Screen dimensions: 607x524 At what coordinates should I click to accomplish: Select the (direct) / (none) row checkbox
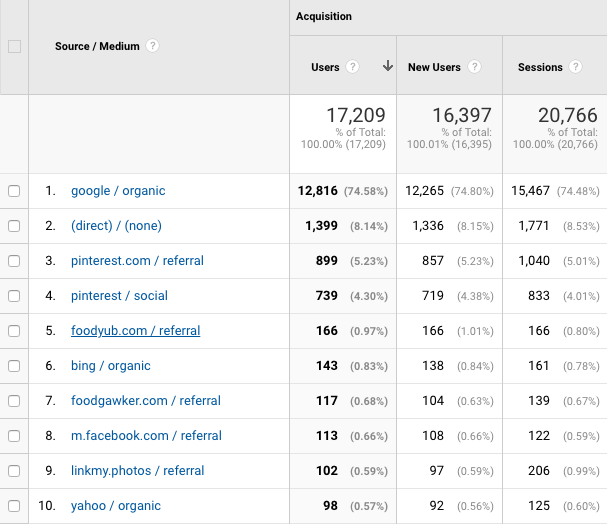point(14,226)
